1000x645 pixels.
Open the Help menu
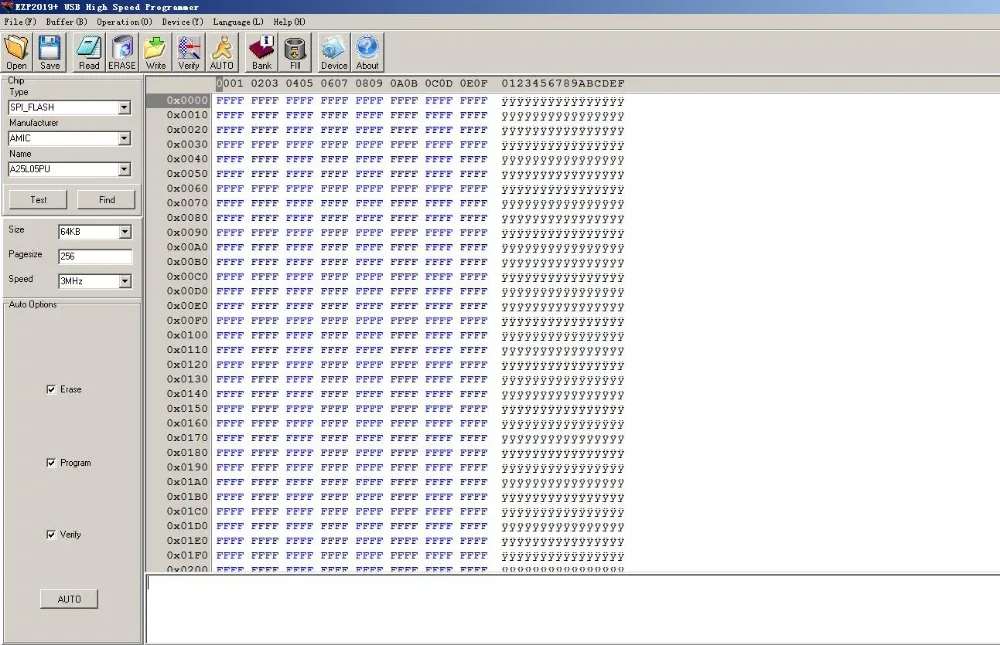pyautogui.click(x=290, y=22)
